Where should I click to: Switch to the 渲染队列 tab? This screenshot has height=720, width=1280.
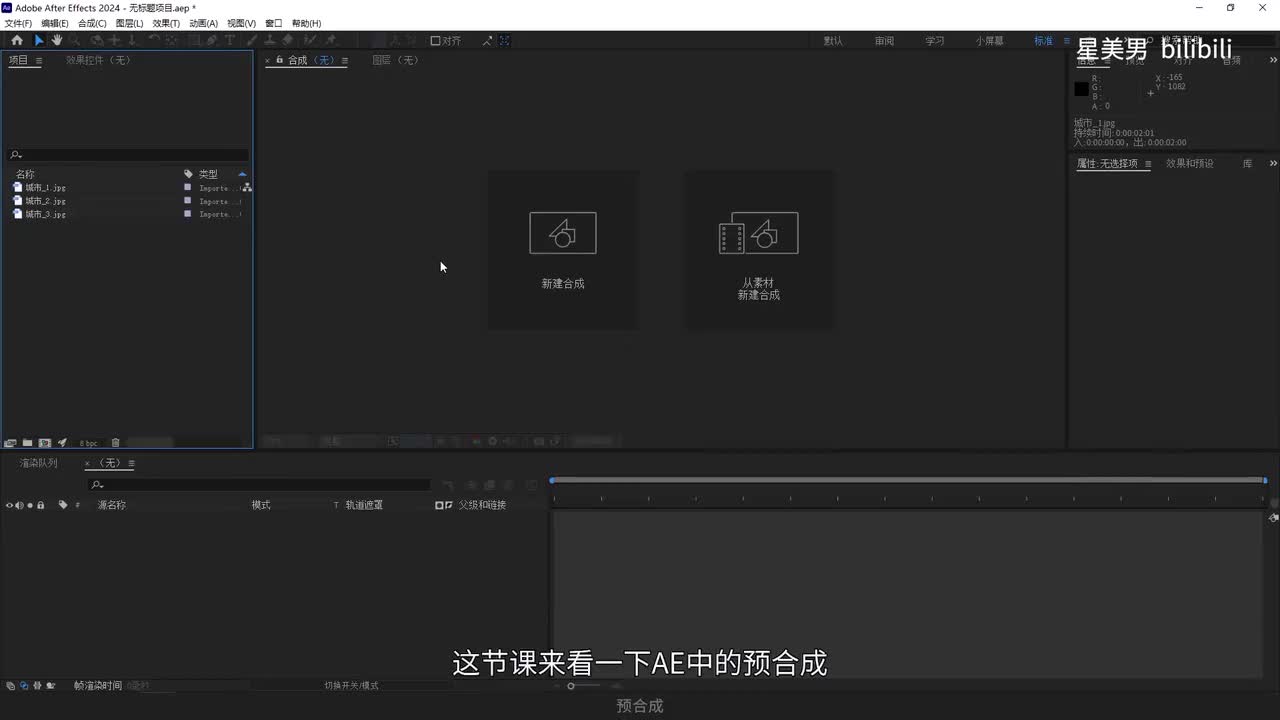click(x=39, y=464)
